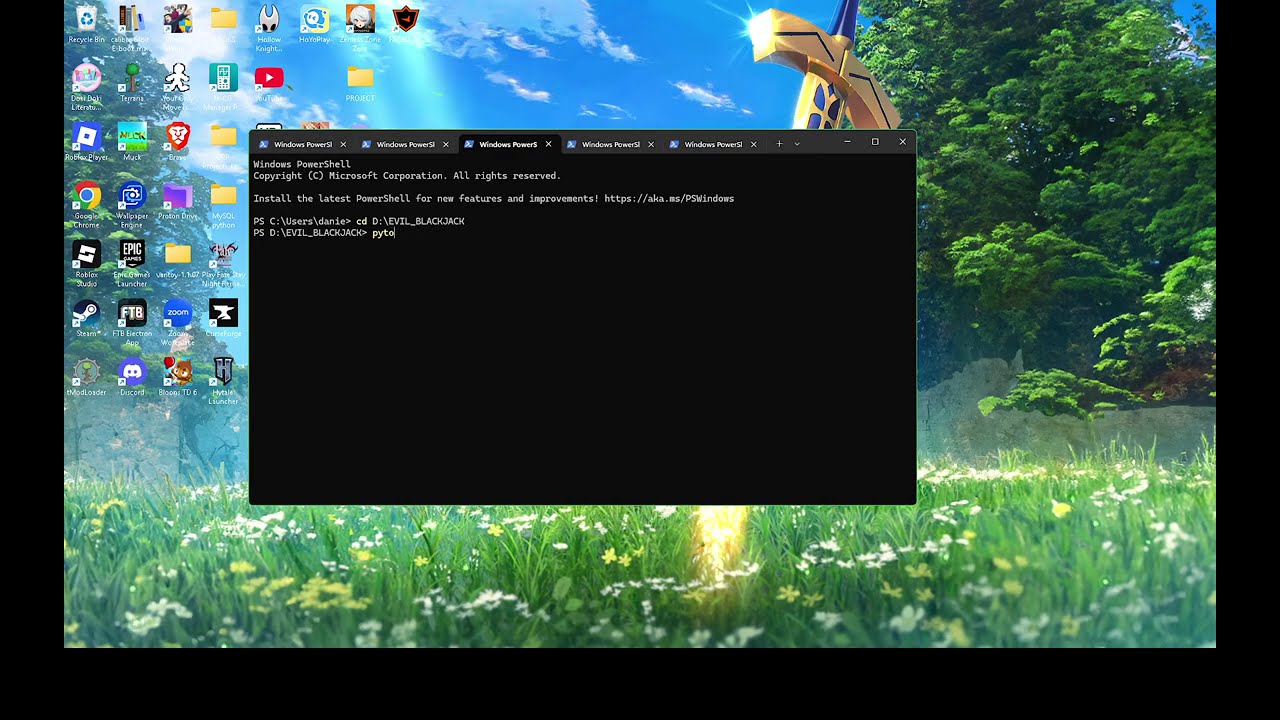This screenshot has height=720, width=1280.
Task: Launch tModLoader from desktop
Action: coord(87,377)
